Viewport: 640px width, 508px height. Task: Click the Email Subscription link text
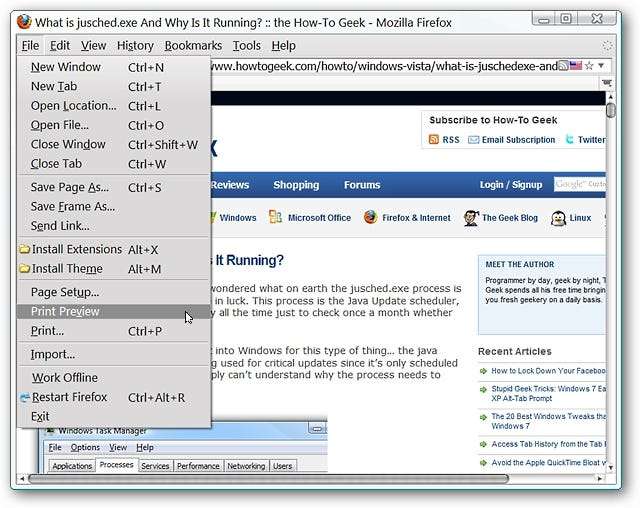[518, 140]
